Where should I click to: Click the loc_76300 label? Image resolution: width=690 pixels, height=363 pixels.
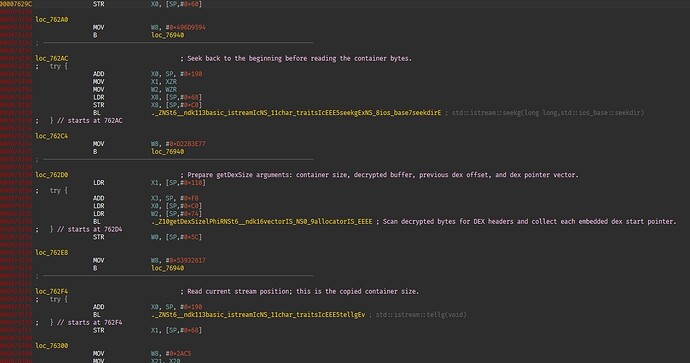tap(51, 346)
